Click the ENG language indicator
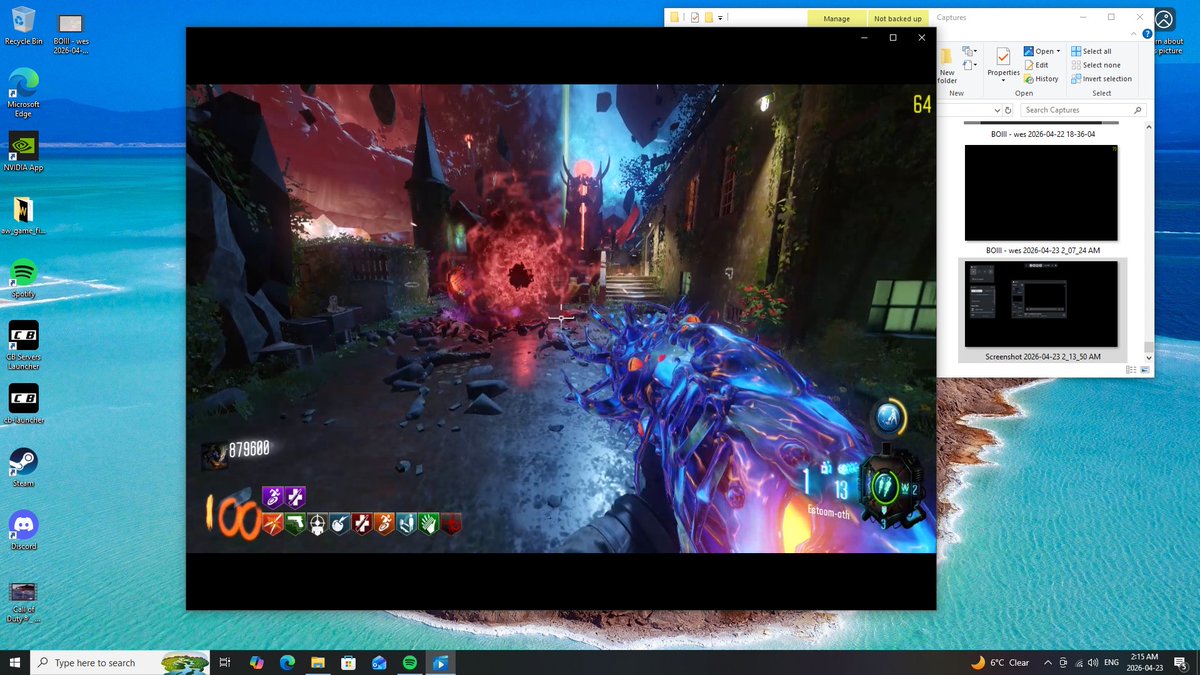 (1113, 662)
